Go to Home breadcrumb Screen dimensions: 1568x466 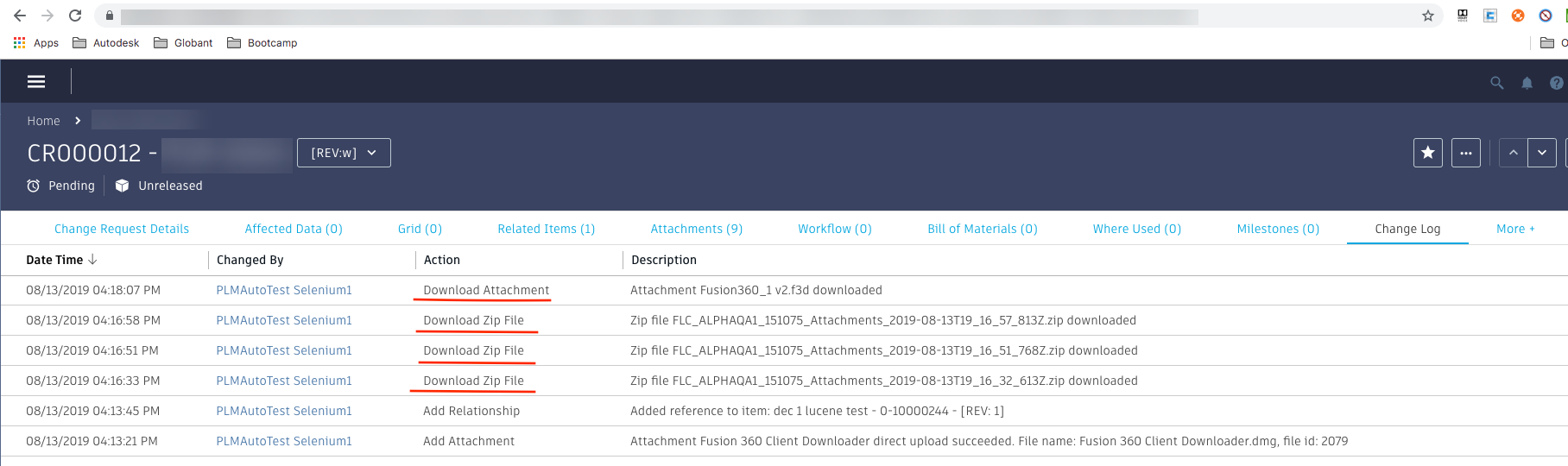pyautogui.click(x=43, y=121)
